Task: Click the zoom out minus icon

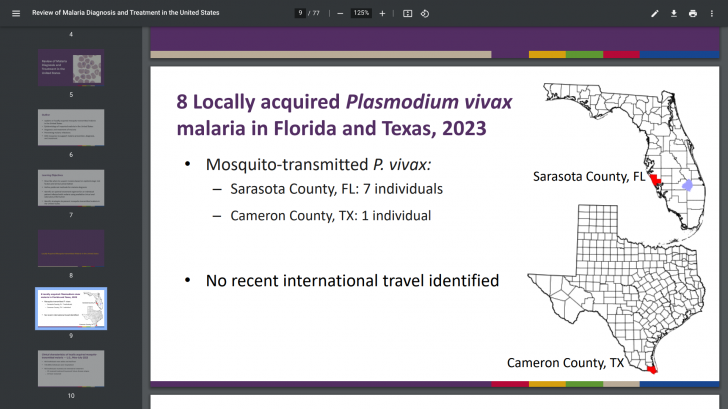Action: 340,13
